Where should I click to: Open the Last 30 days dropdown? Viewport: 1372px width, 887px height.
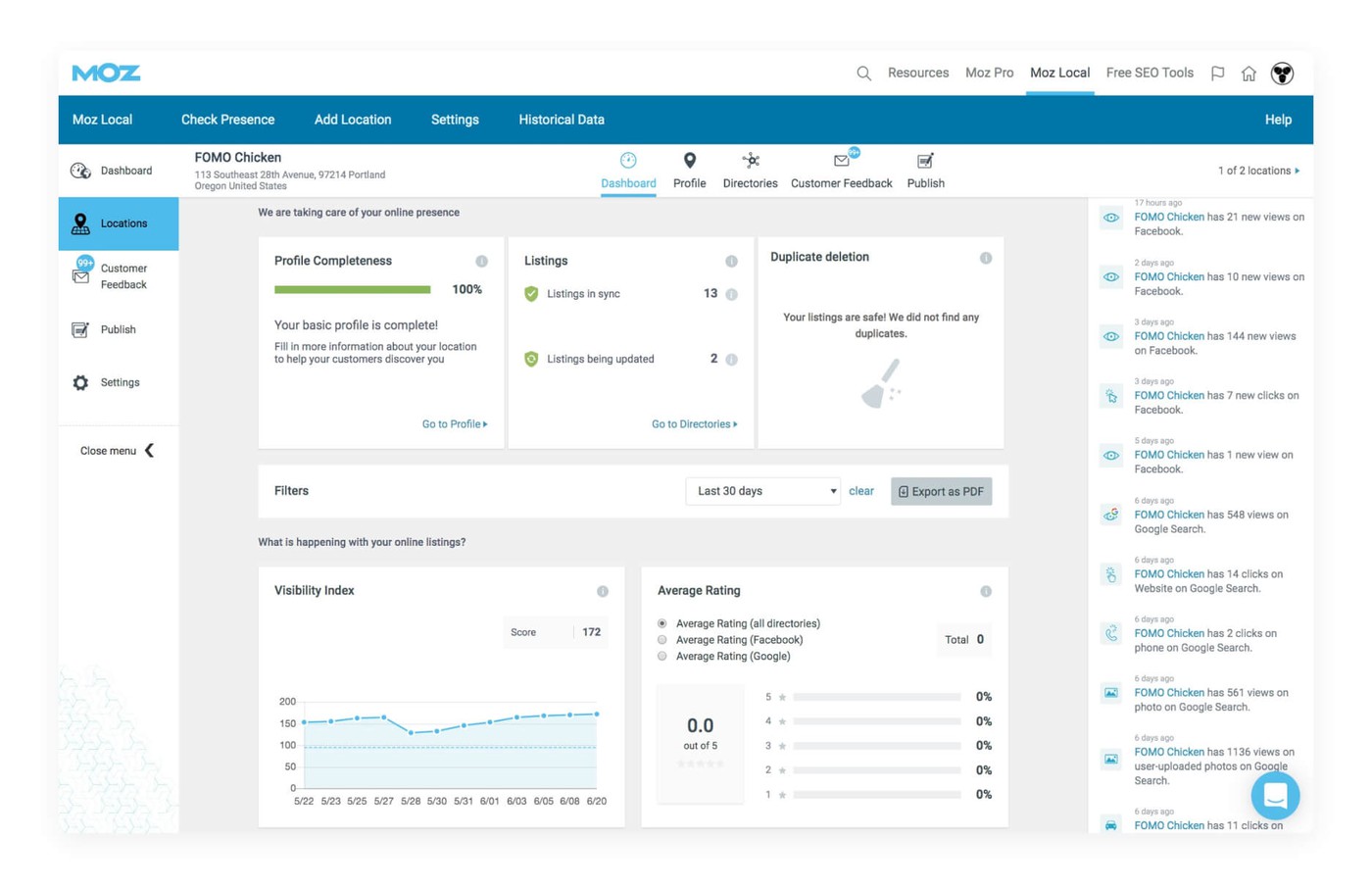tap(762, 491)
